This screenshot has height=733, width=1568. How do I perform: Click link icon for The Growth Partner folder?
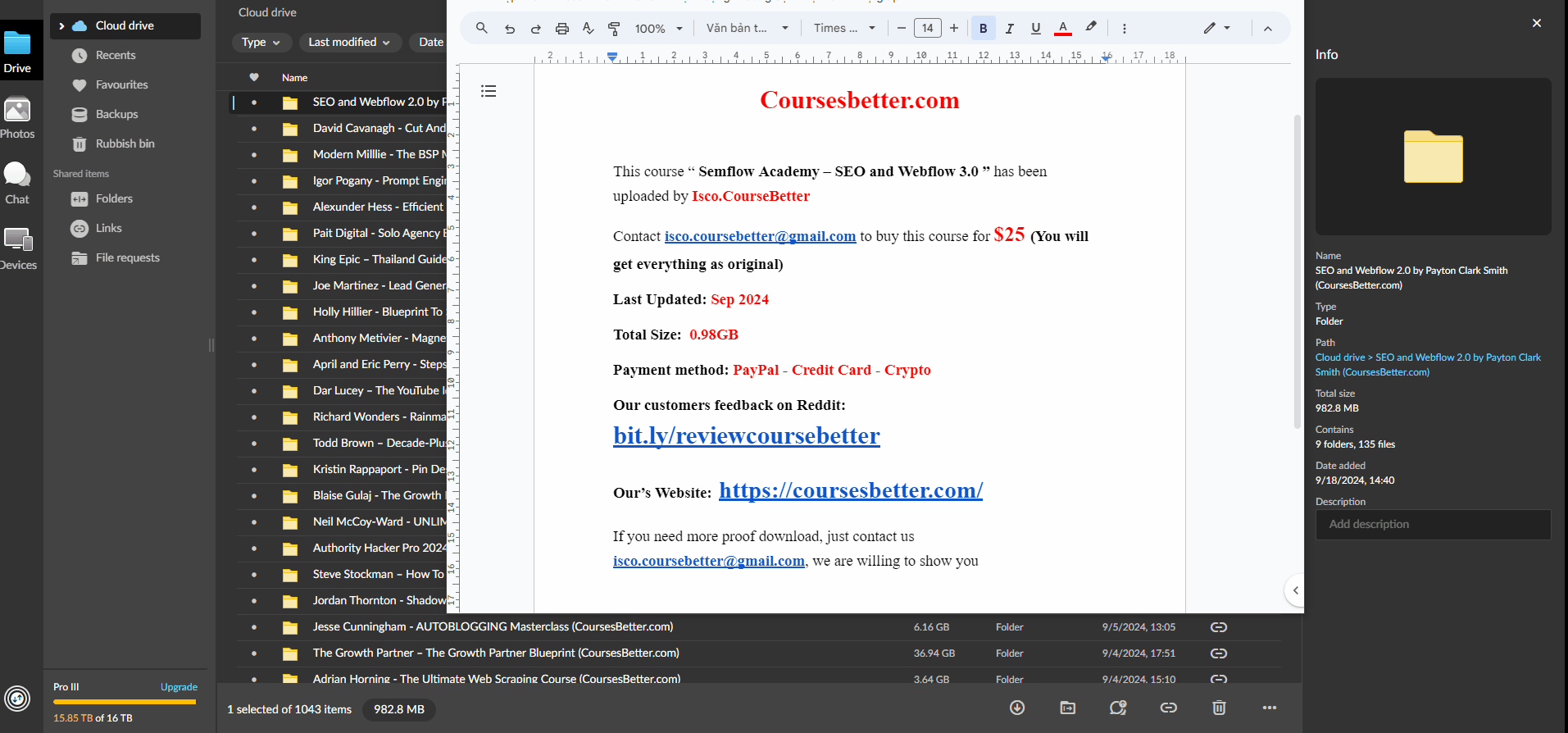(x=1219, y=653)
